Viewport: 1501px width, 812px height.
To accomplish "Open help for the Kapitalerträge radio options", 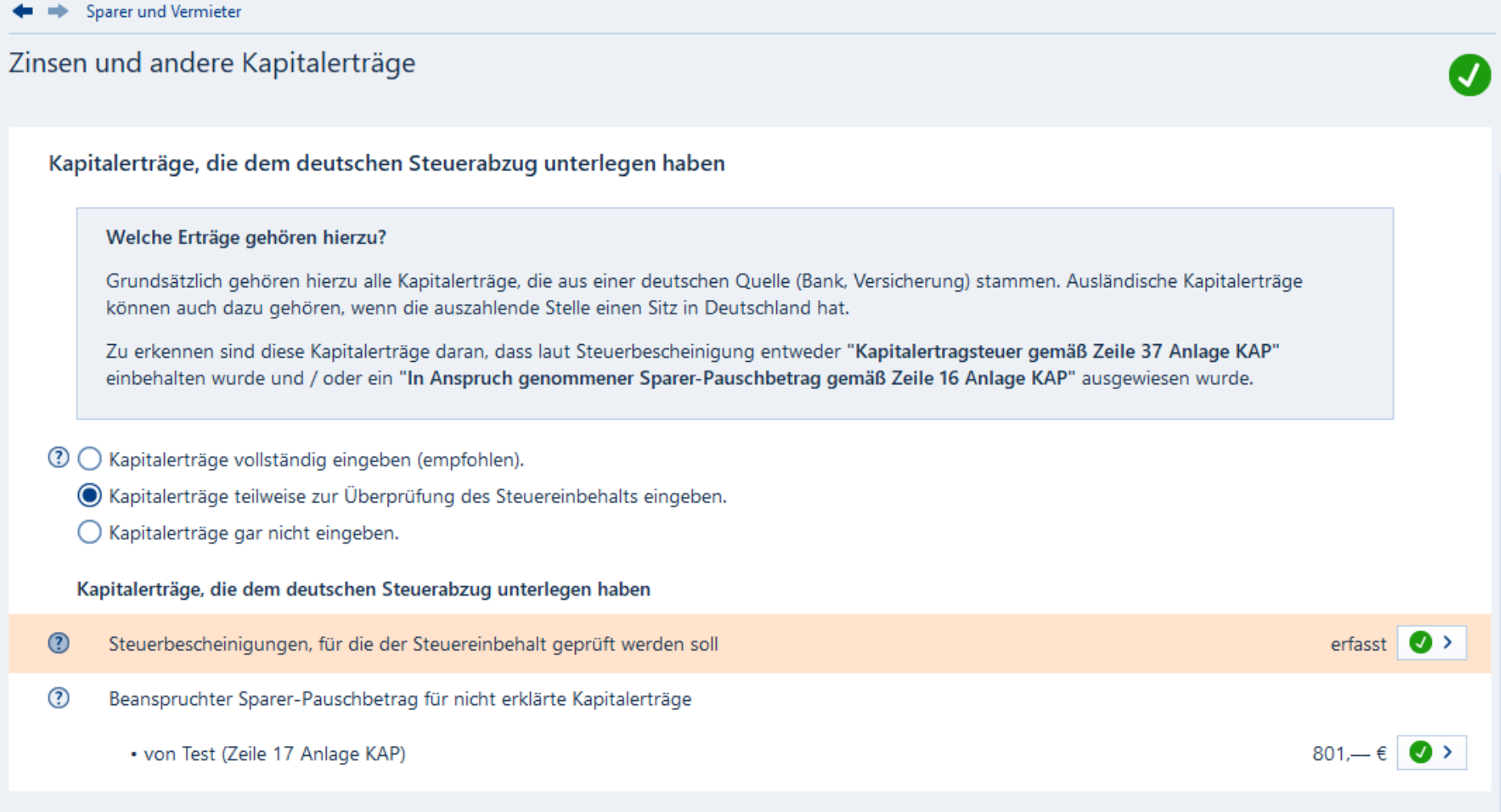I will coord(59,458).
